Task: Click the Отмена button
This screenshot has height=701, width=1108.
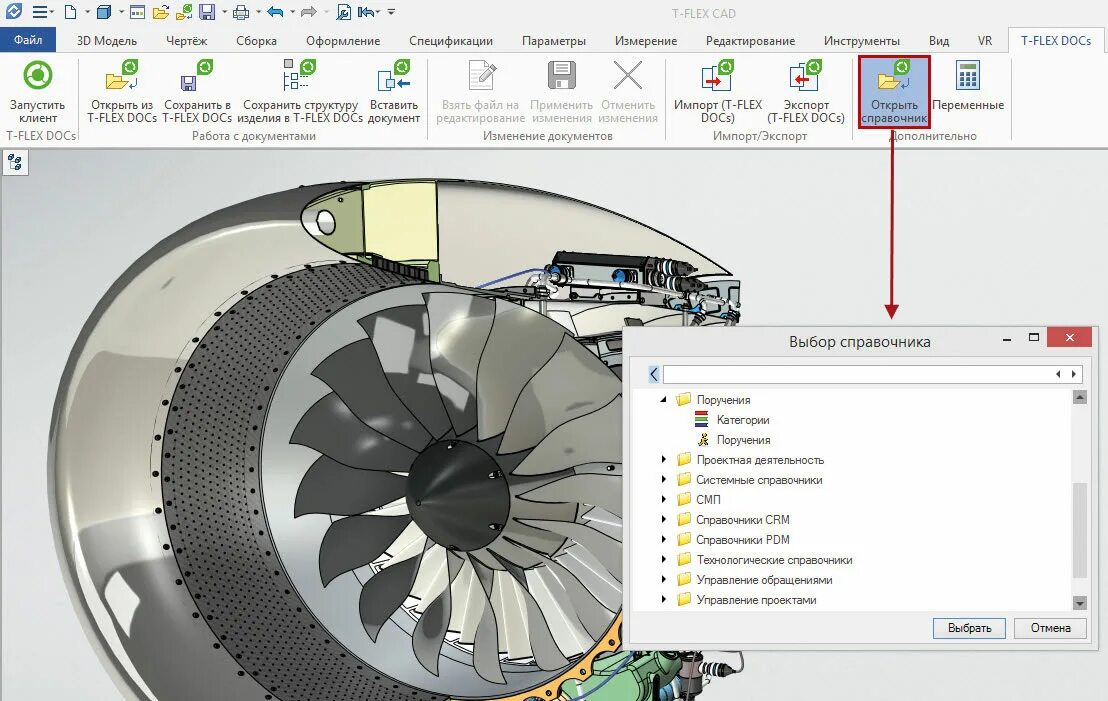Action: click(1050, 628)
